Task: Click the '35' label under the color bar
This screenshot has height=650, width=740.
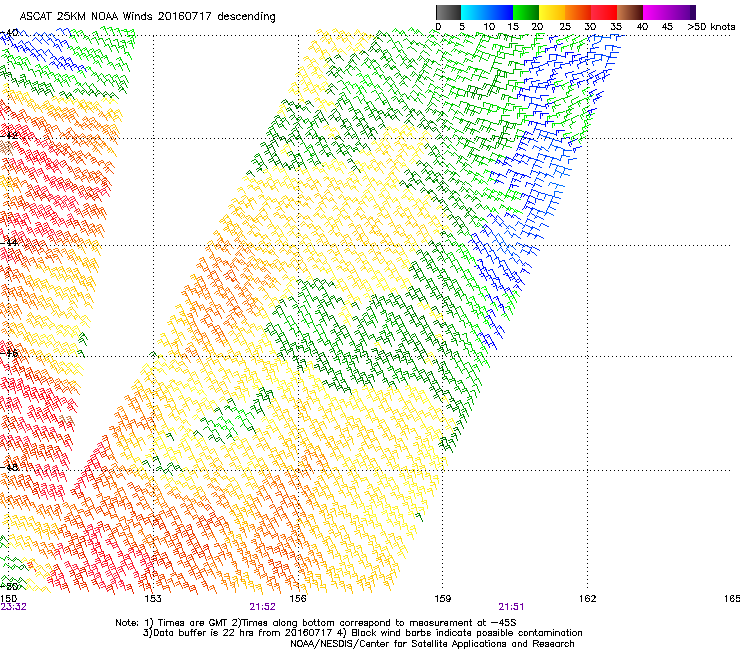Action: click(x=616, y=27)
